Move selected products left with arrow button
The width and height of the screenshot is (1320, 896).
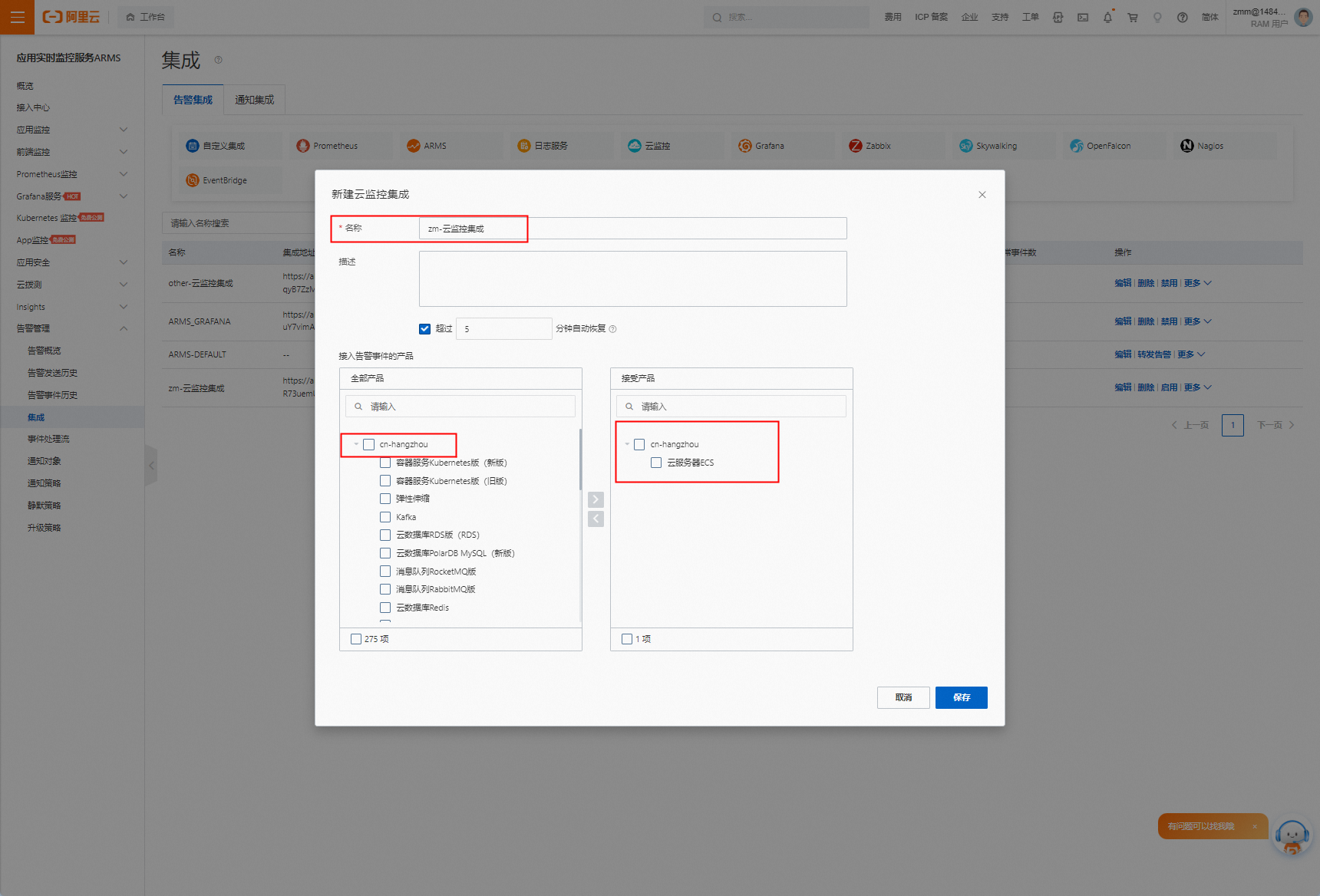point(596,519)
